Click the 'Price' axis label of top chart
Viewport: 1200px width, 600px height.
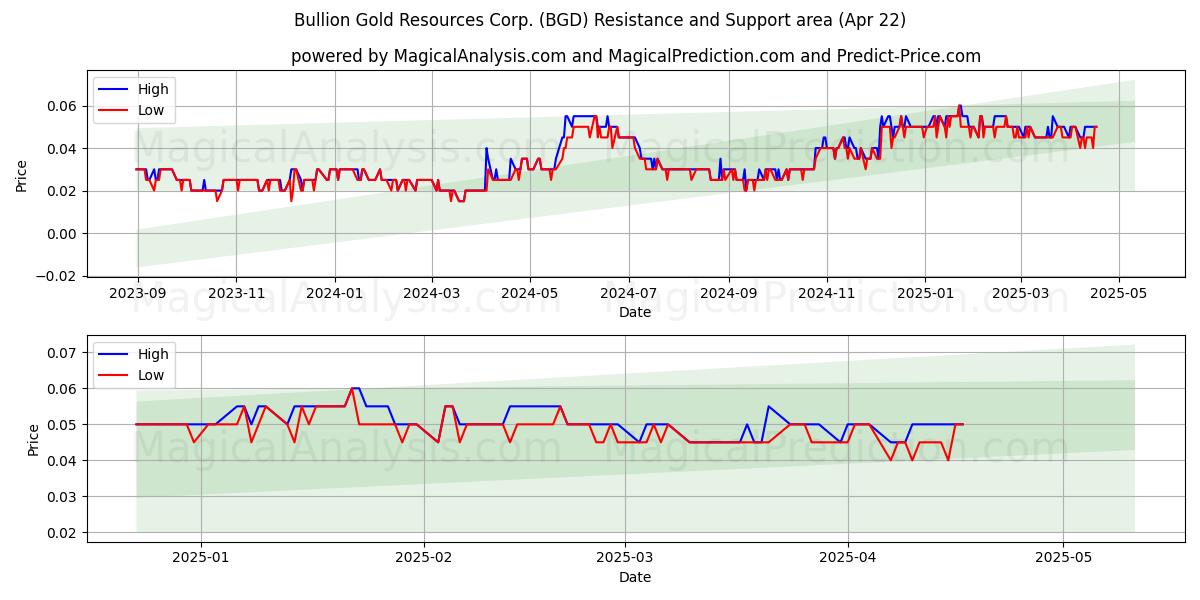[x=22, y=176]
